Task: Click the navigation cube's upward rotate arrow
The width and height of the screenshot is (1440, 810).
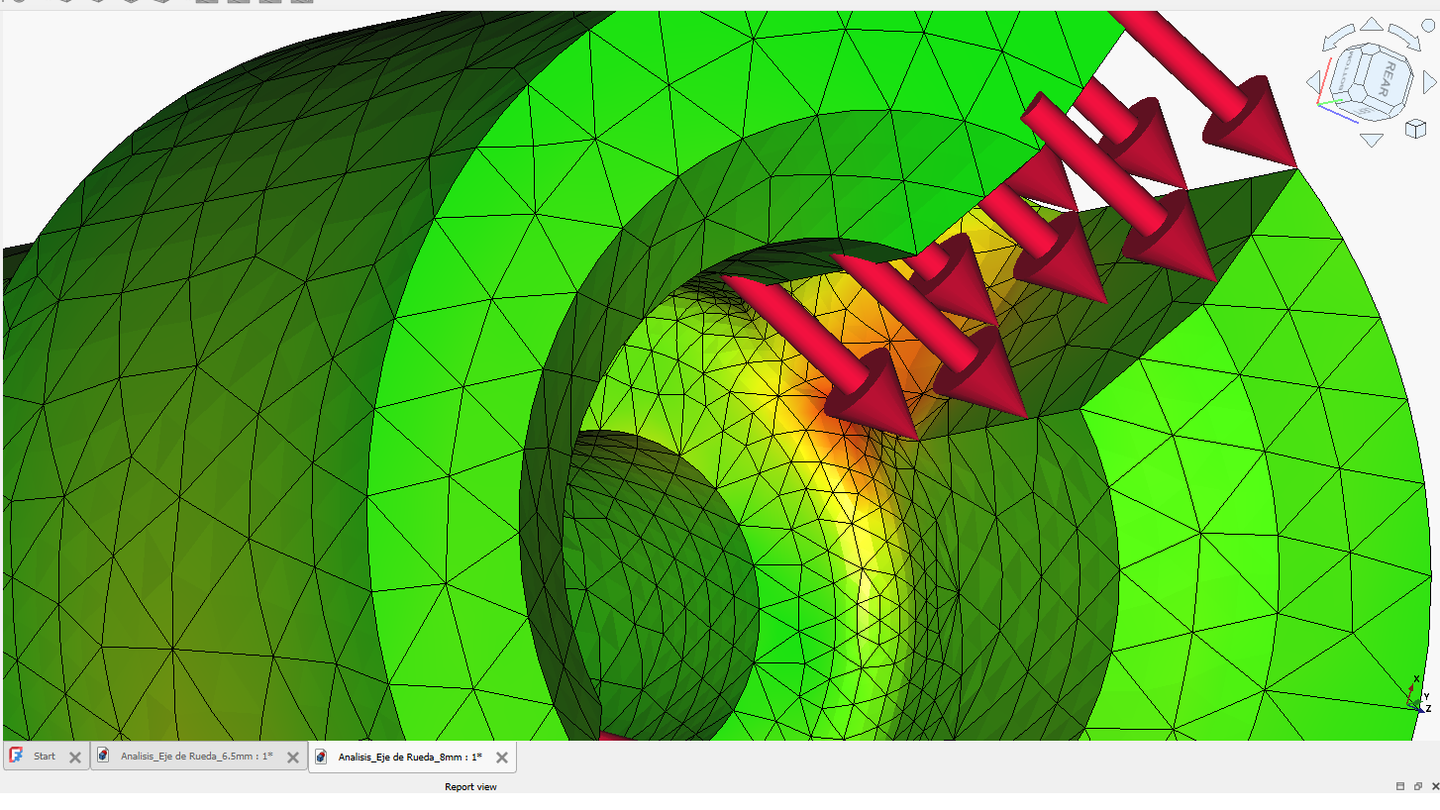Action: [1372, 25]
